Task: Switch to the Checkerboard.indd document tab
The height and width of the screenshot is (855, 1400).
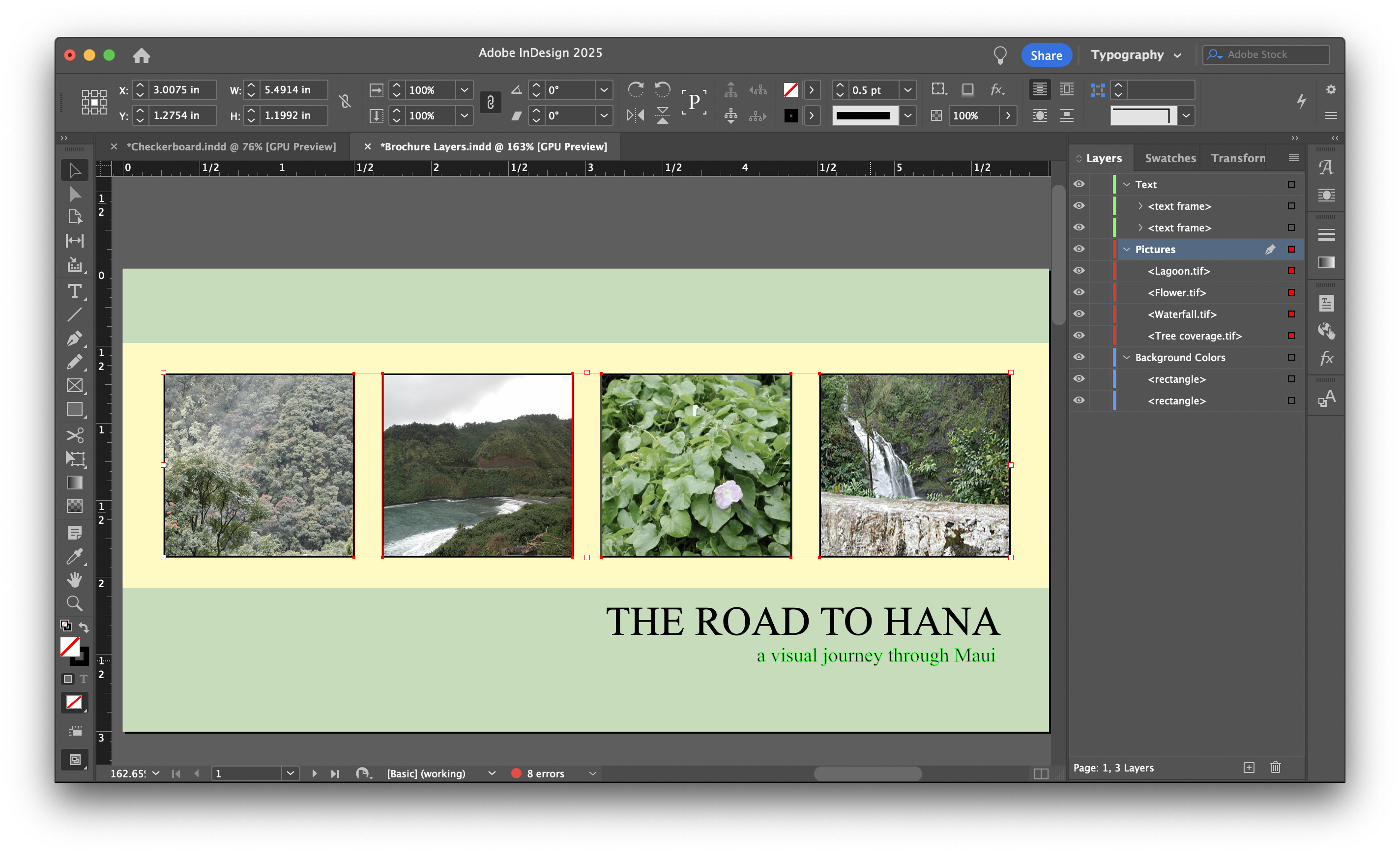Action: pyautogui.click(x=231, y=146)
